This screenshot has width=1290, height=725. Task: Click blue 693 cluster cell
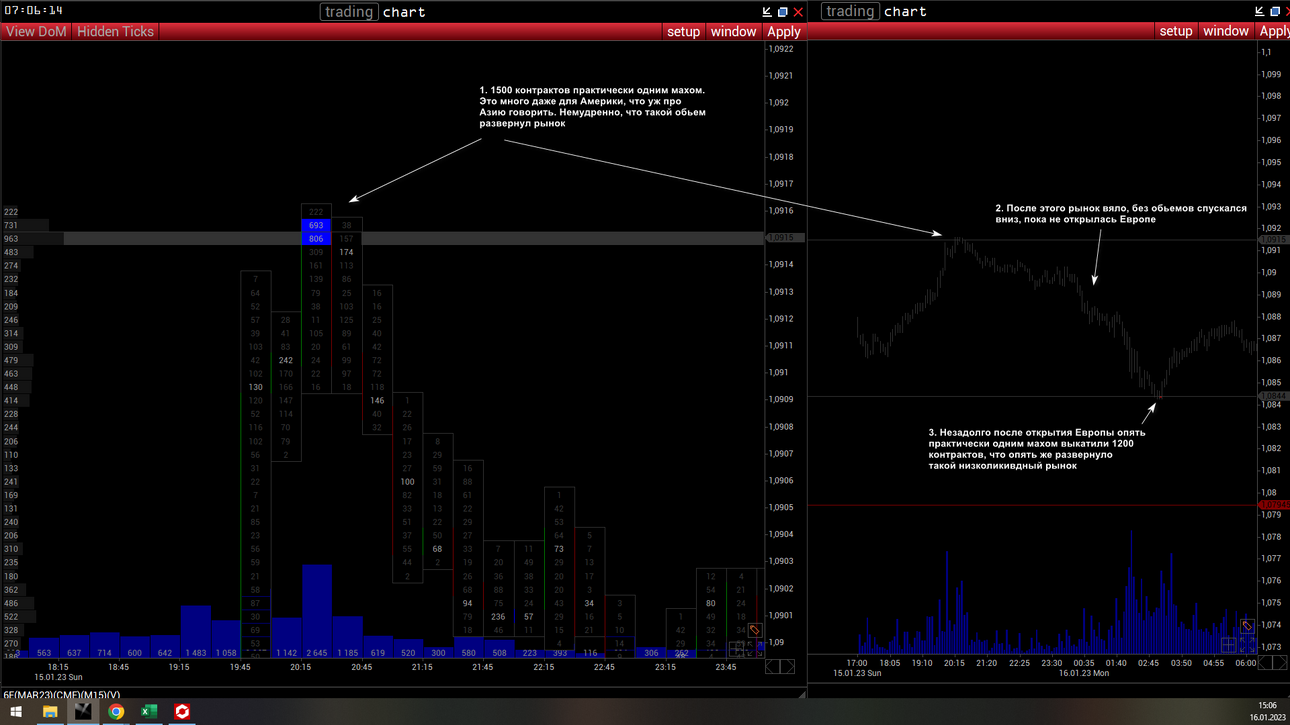point(317,226)
